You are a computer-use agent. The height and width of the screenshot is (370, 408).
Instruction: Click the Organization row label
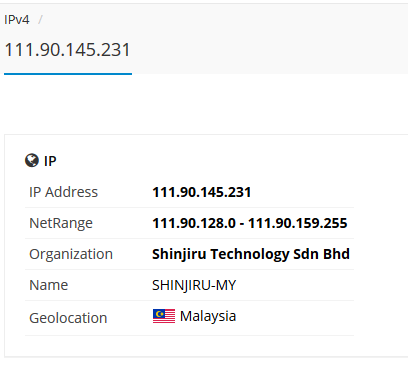[71, 254]
